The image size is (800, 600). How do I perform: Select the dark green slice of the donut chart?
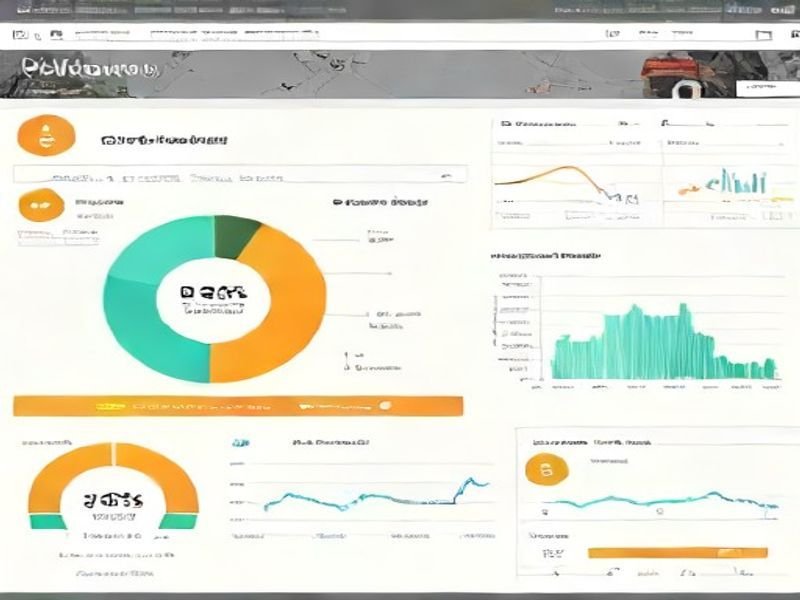[x=236, y=236]
